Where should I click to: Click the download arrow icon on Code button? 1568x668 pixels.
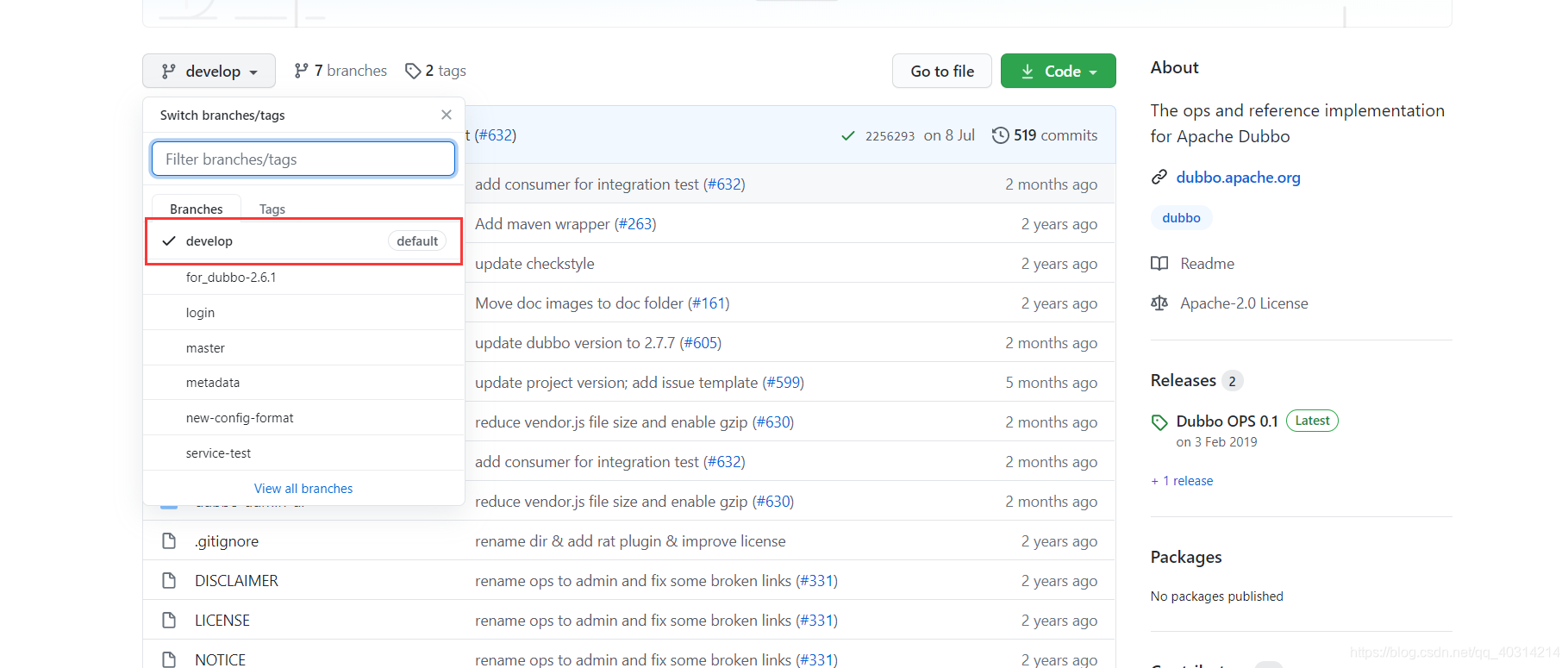pos(1028,72)
